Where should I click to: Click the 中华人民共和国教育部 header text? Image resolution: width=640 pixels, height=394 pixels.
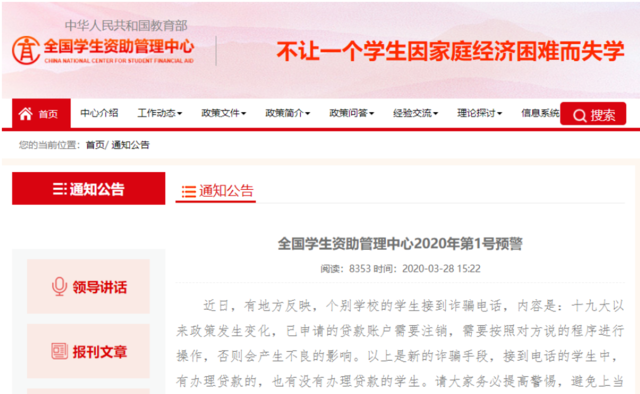pyautogui.click(x=126, y=26)
